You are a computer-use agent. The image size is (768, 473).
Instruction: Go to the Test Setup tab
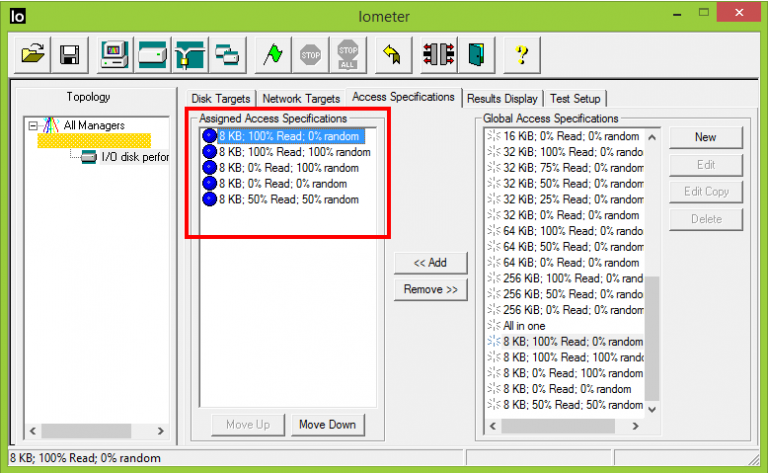[x=575, y=99]
